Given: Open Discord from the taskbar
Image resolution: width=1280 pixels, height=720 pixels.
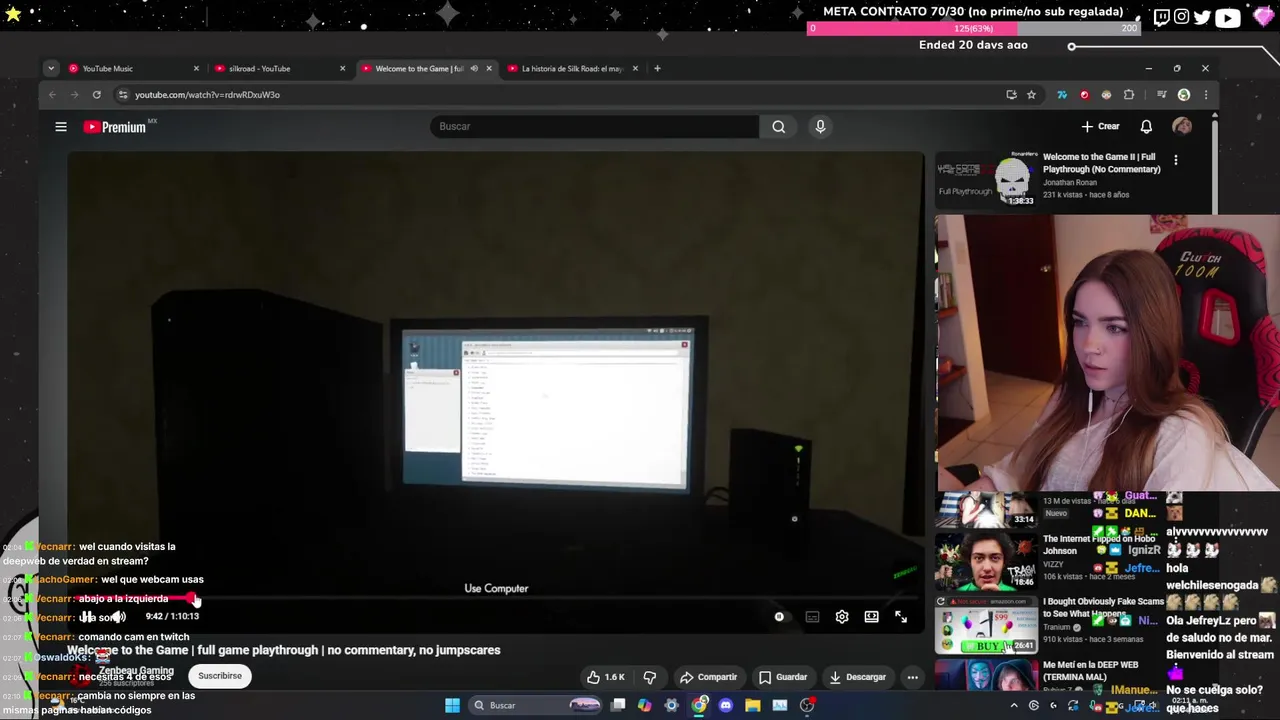Looking at the screenshot, I should 726,705.
